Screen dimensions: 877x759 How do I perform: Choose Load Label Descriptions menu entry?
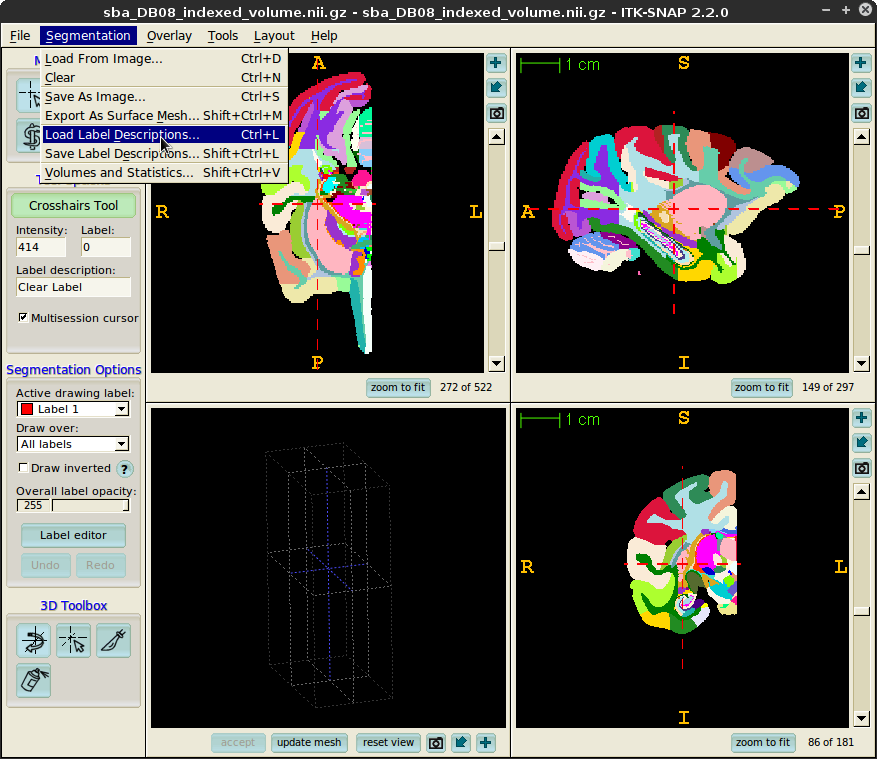[122, 135]
